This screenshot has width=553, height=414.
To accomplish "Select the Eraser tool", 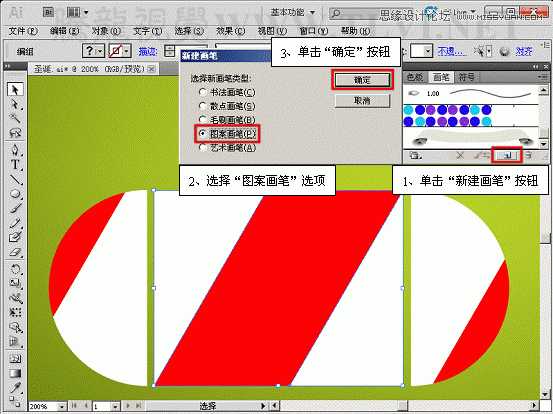I will pos(15,252).
